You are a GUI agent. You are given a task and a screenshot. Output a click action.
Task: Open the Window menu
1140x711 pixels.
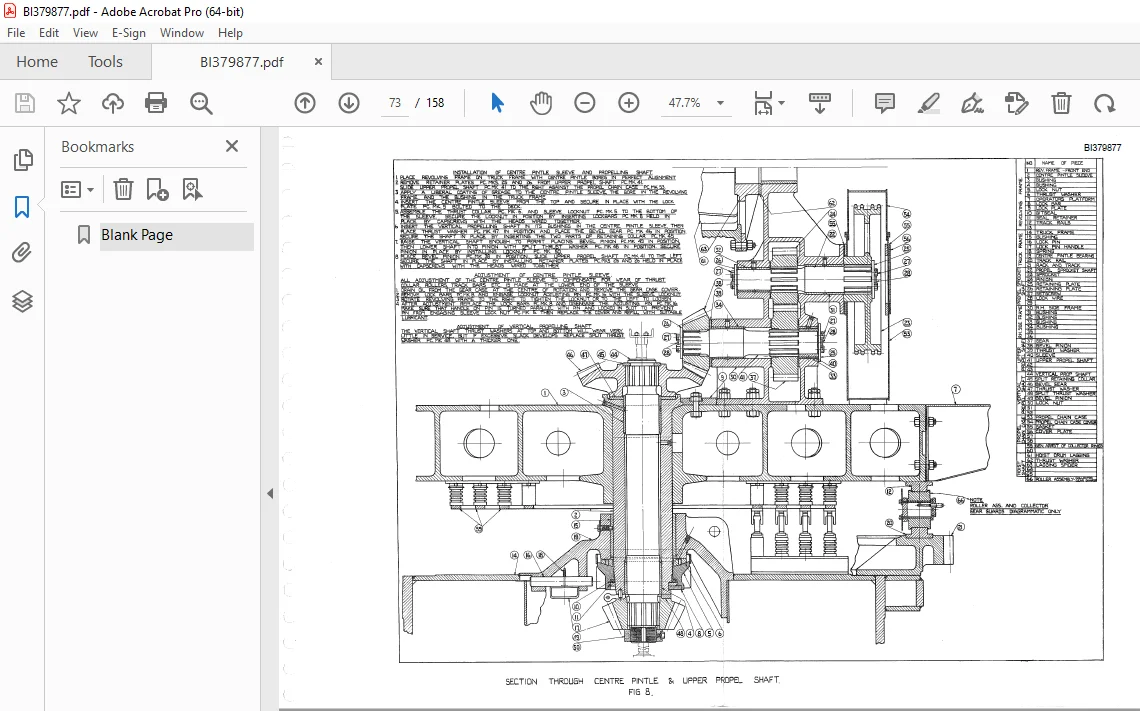182,33
